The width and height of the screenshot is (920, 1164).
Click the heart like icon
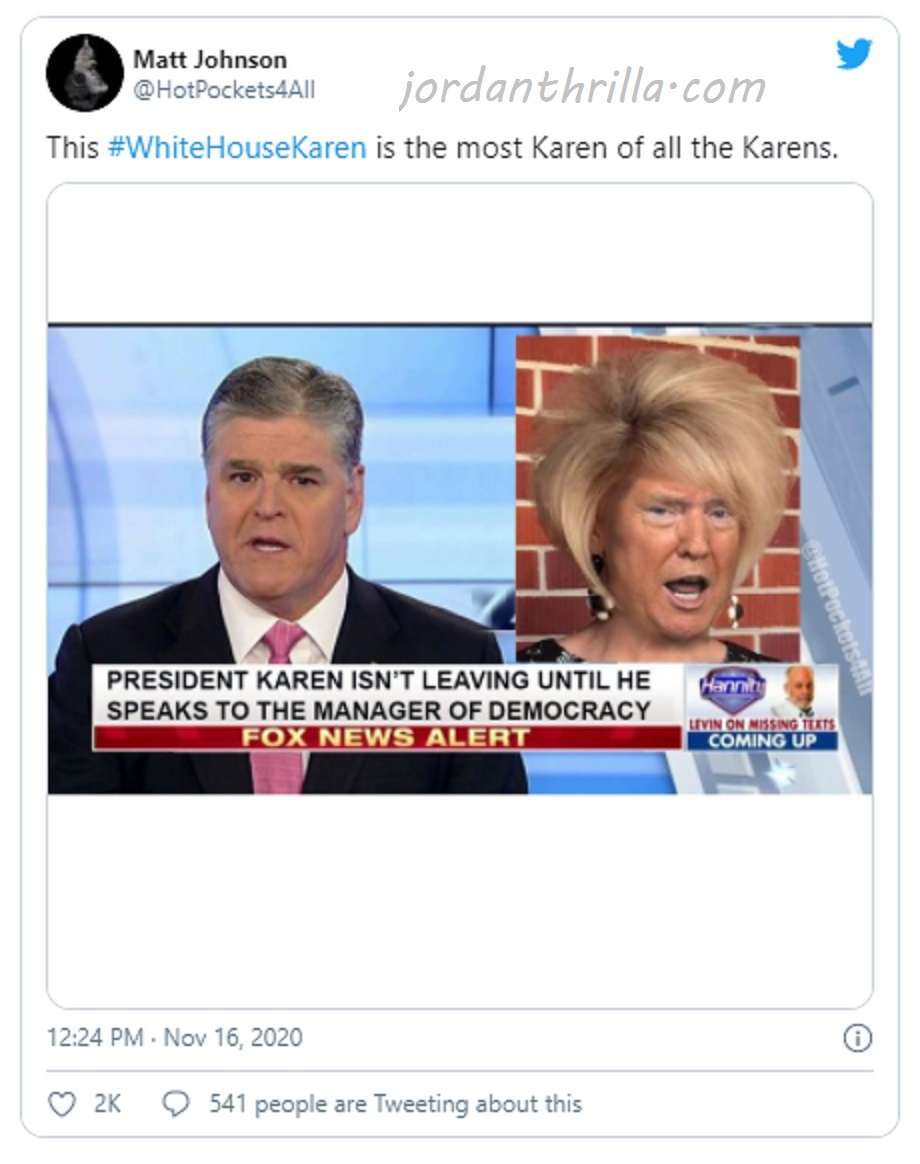click(62, 1104)
